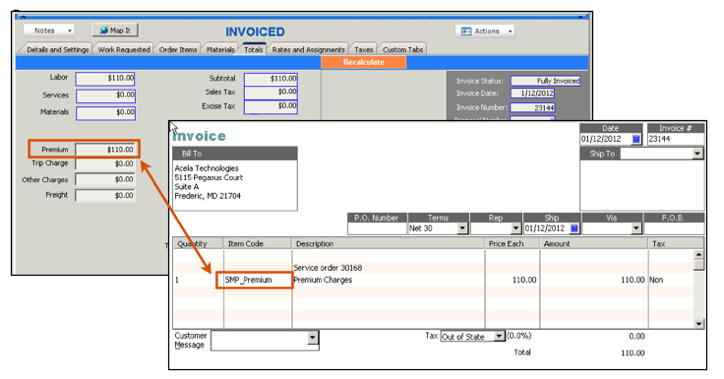Select the Materials tab
724x379 pixels.
point(220,49)
